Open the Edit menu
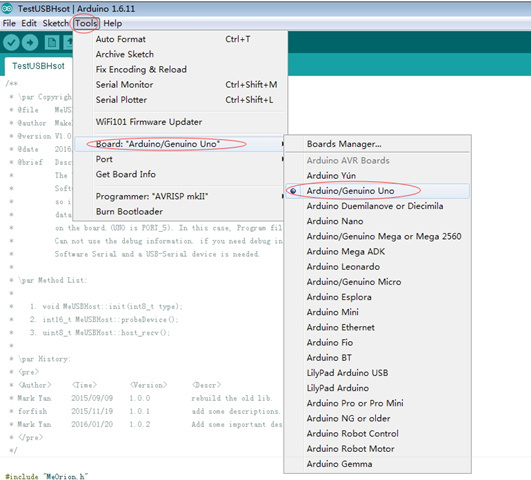 29,23
